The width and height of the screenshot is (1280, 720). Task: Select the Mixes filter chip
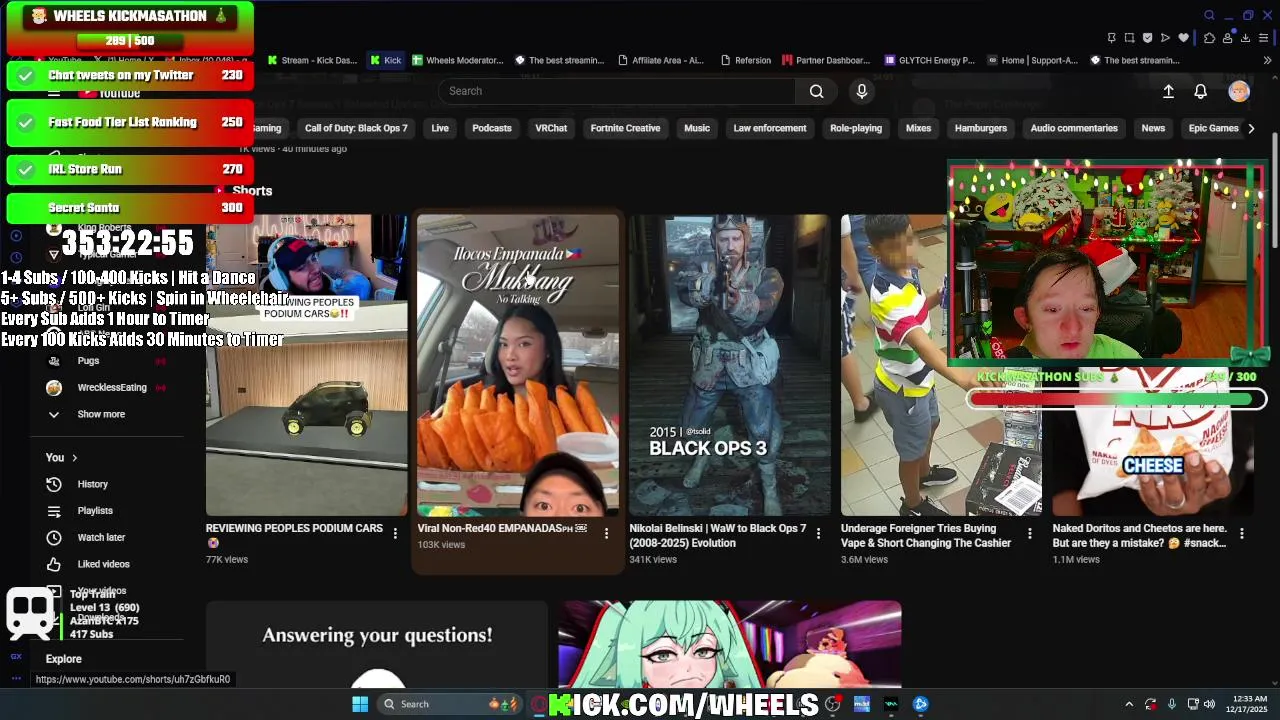(x=918, y=128)
